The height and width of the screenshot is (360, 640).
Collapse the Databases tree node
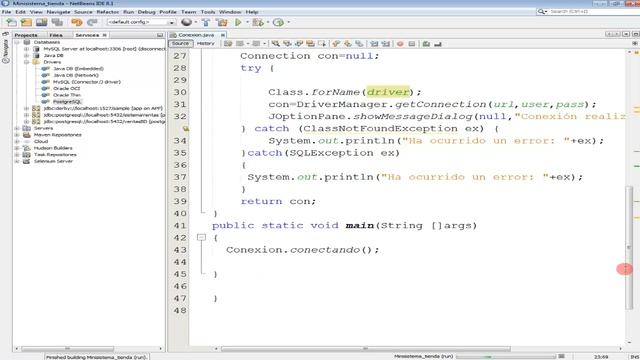point(17,42)
